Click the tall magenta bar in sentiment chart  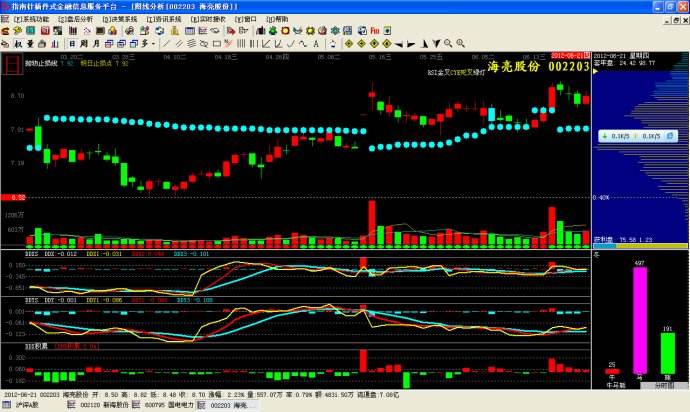pyautogui.click(x=640, y=320)
